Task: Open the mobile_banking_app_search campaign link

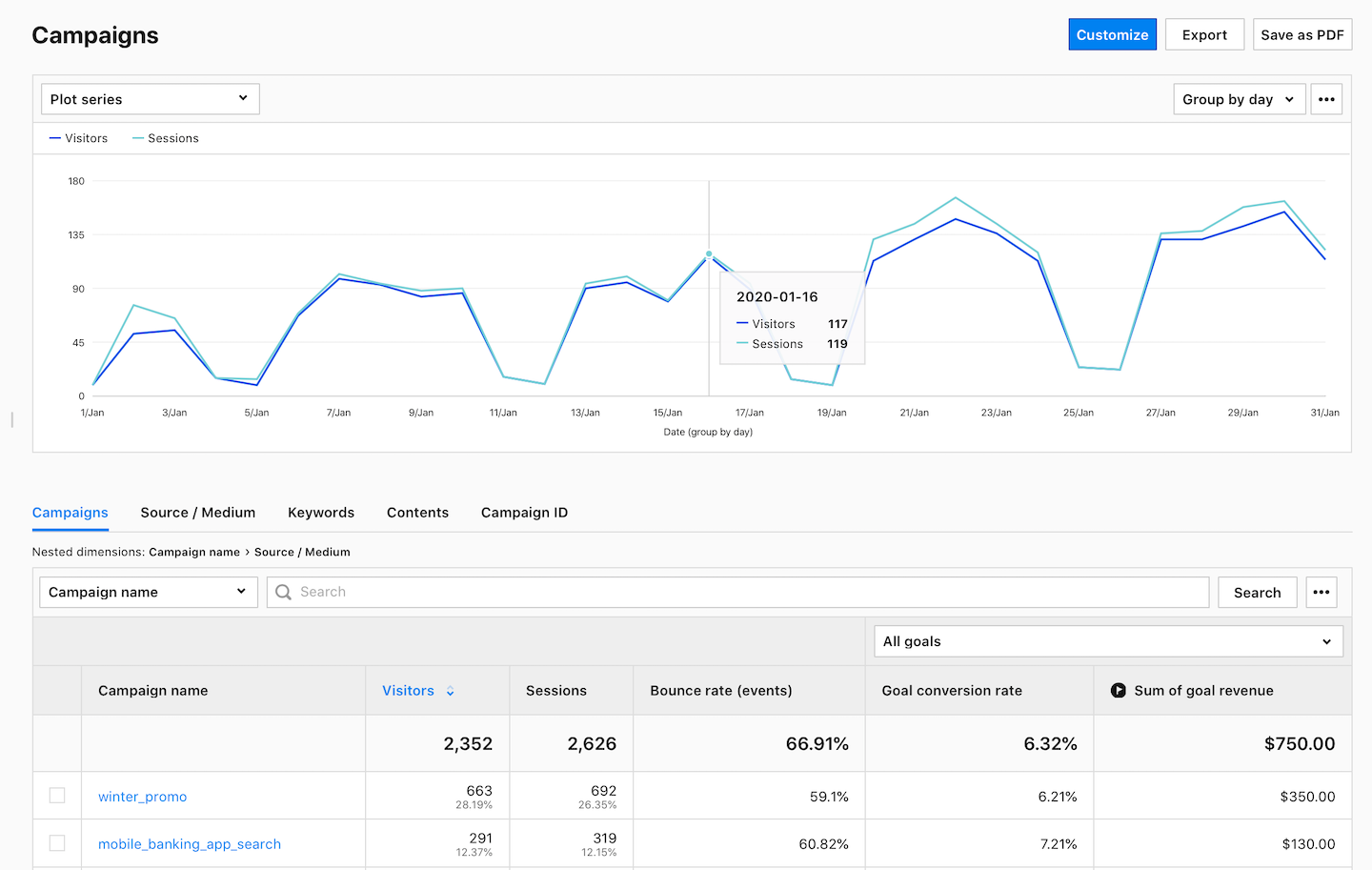Action: [190, 844]
